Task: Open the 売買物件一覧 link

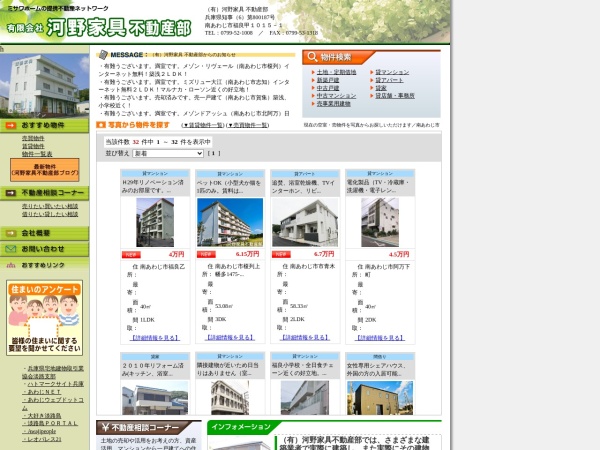Action: pos(248,125)
